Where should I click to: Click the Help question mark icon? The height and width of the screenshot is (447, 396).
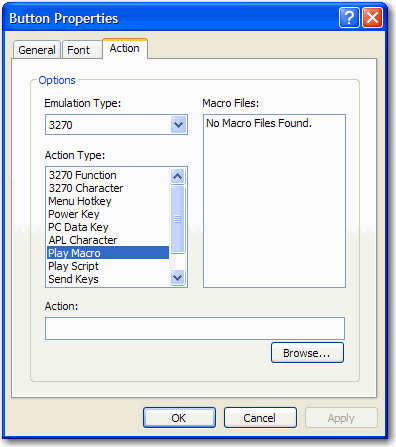coord(349,18)
